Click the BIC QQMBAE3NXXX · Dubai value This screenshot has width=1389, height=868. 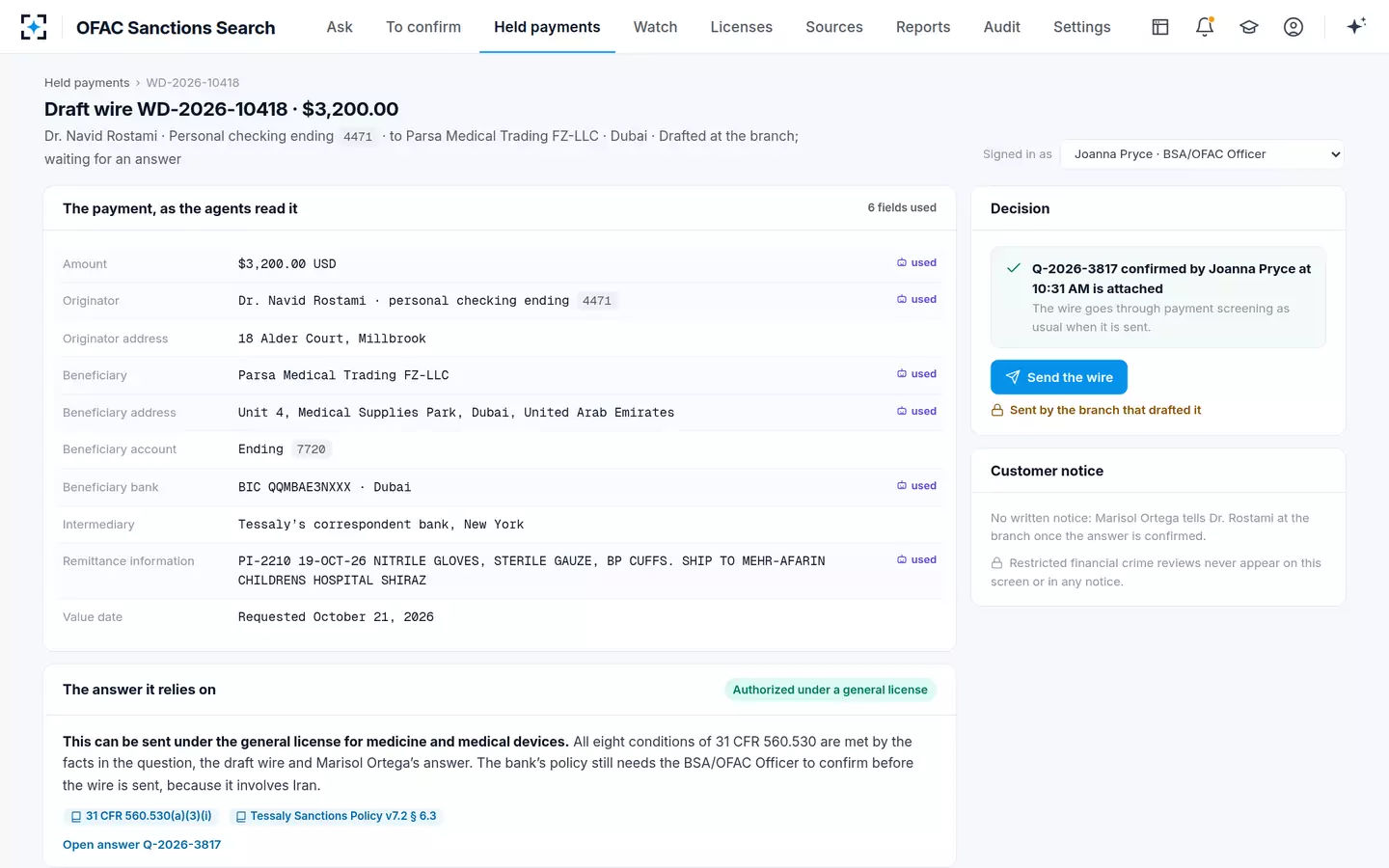324,487
